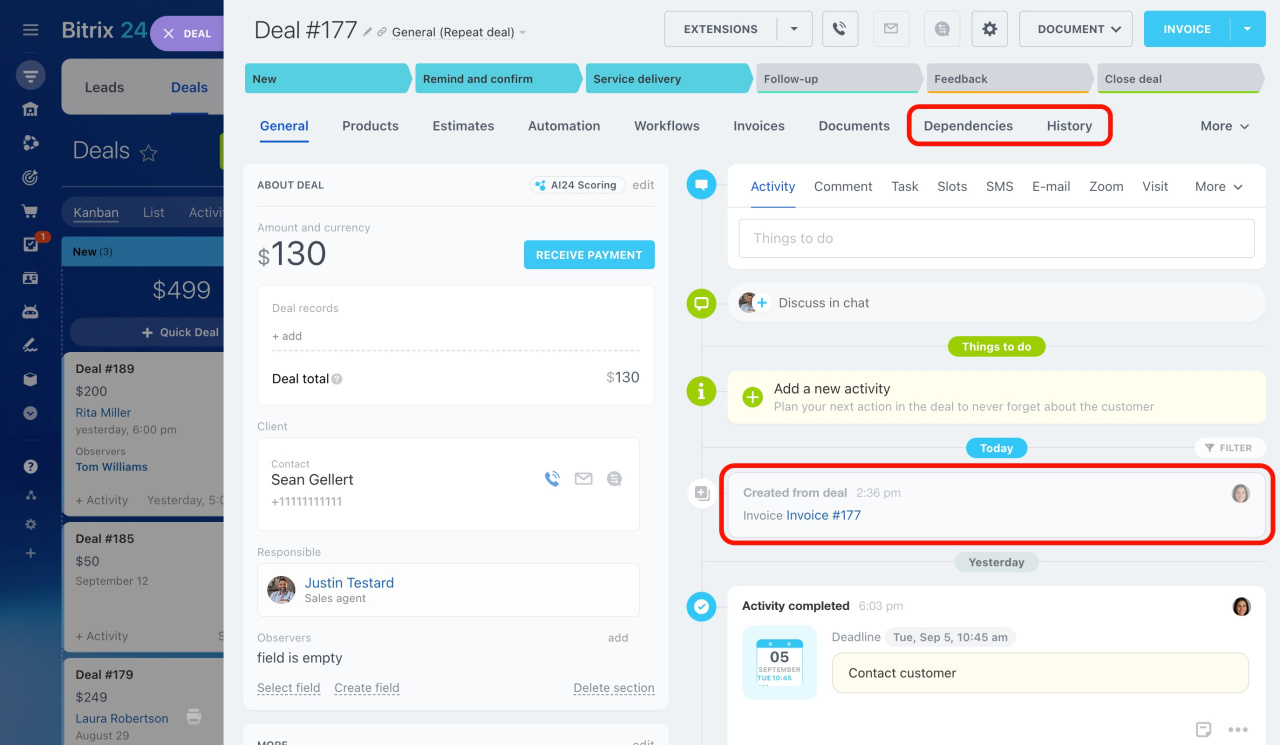
Task: Click the help icon next to Deal total
Action: pos(337,379)
